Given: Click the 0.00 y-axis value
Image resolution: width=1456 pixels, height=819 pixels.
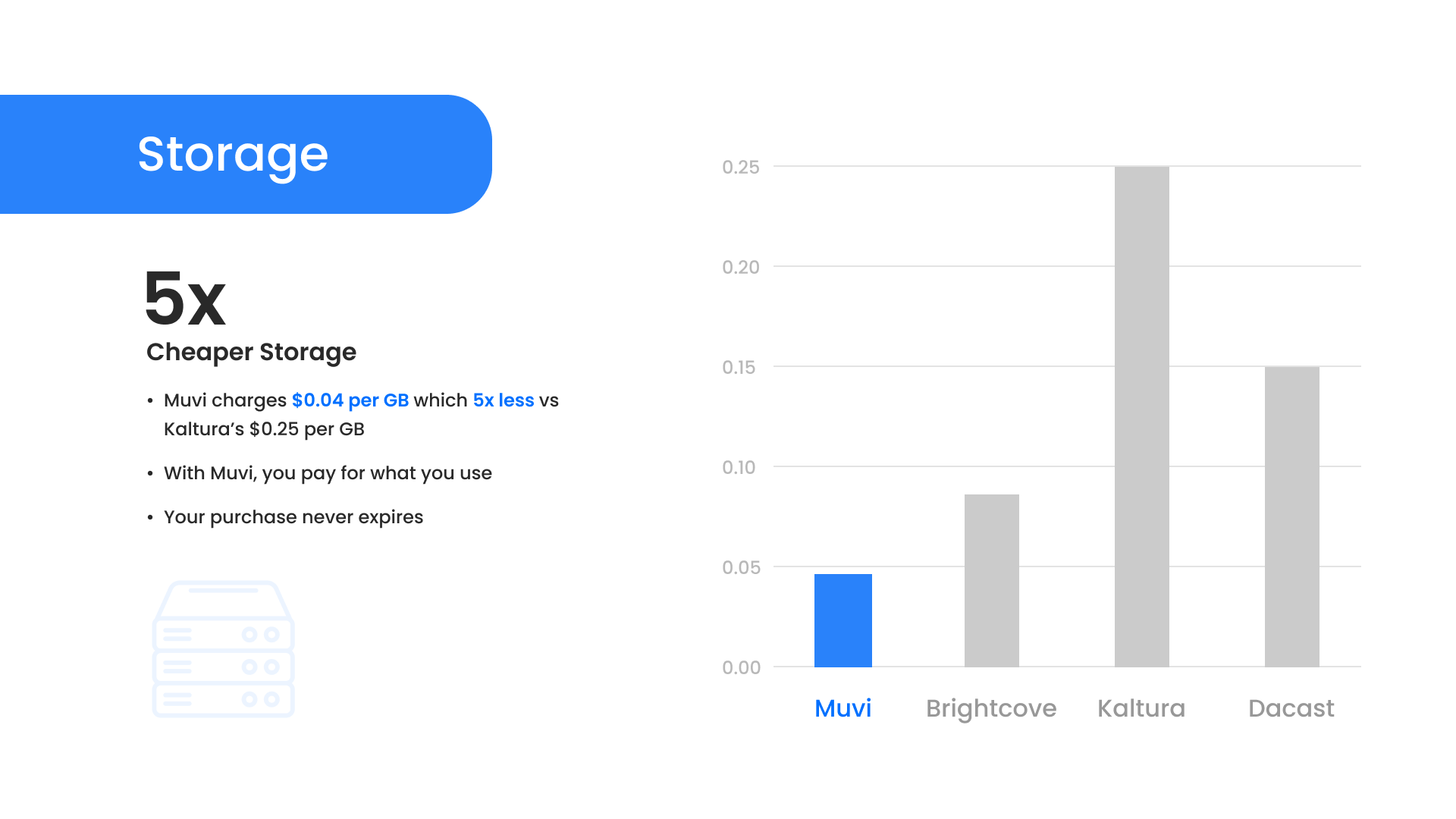Looking at the screenshot, I should coord(742,667).
